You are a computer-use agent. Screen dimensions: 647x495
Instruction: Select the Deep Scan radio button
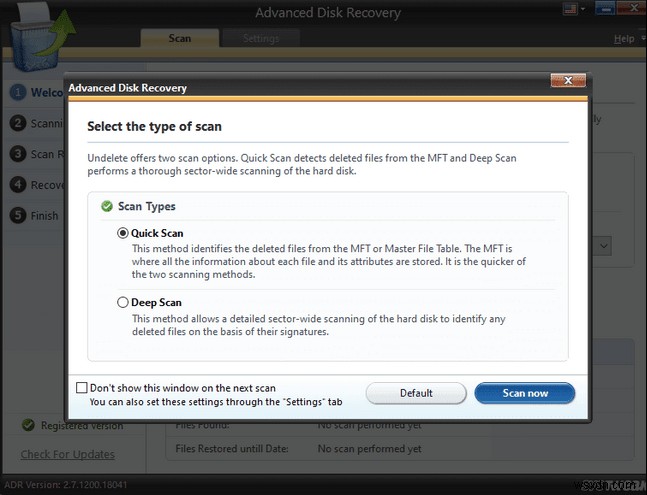[123, 302]
